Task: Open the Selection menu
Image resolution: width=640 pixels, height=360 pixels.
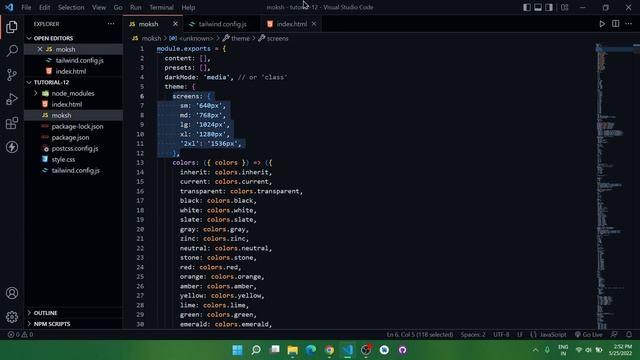Action: [71, 7]
